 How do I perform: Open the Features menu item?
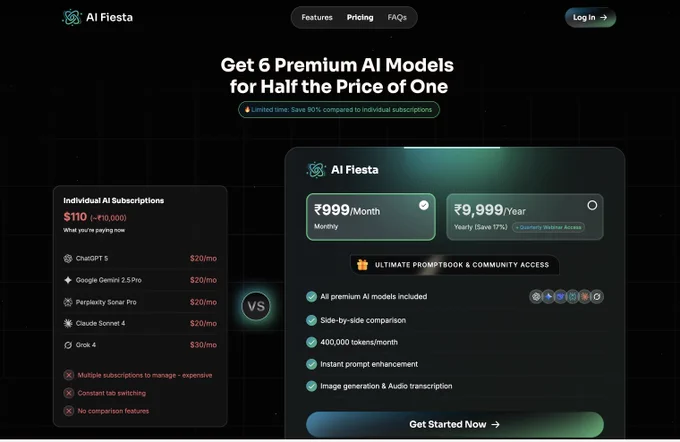coord(317,17)
